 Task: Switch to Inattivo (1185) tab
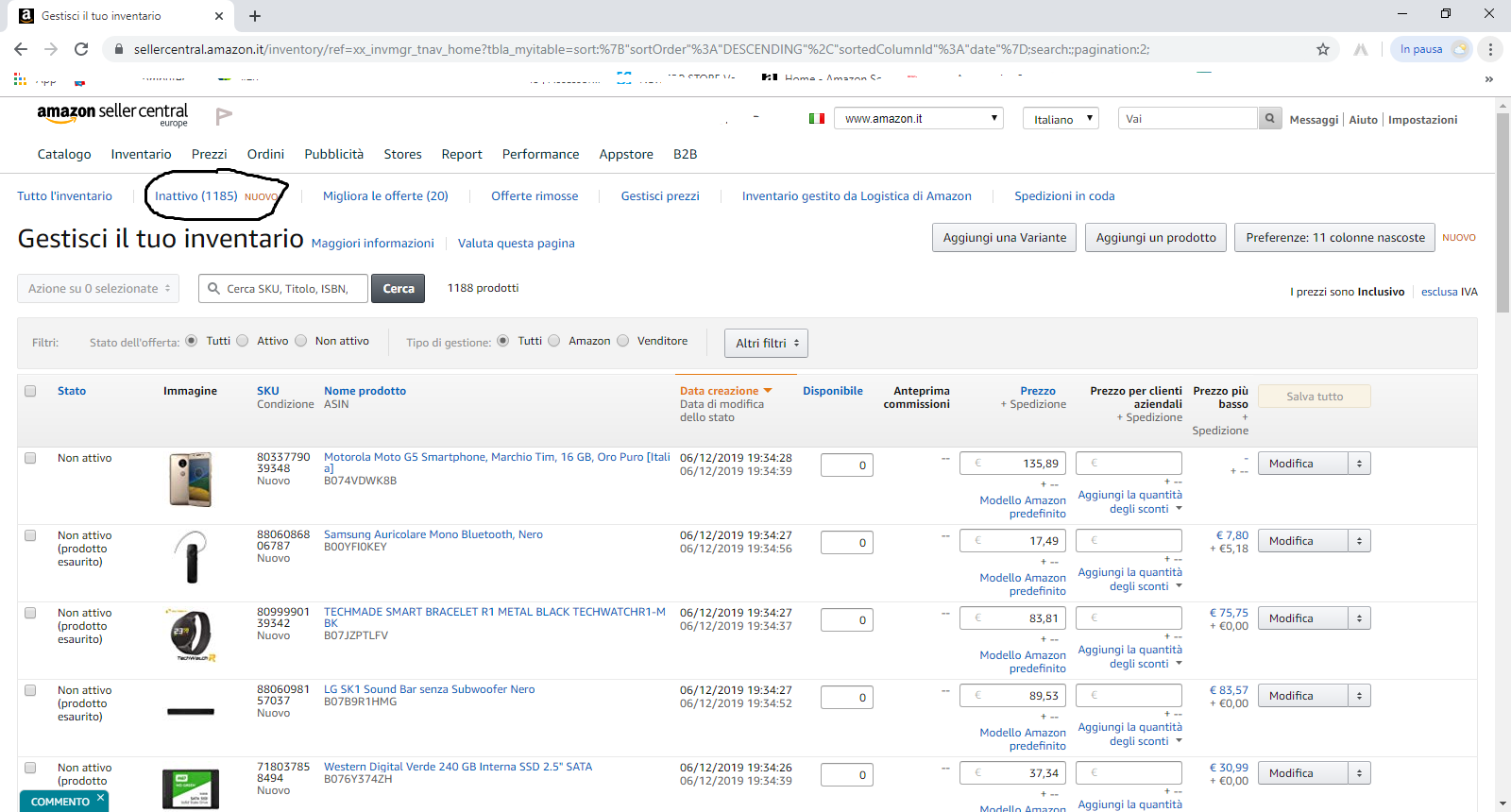(x=196, y=196)
